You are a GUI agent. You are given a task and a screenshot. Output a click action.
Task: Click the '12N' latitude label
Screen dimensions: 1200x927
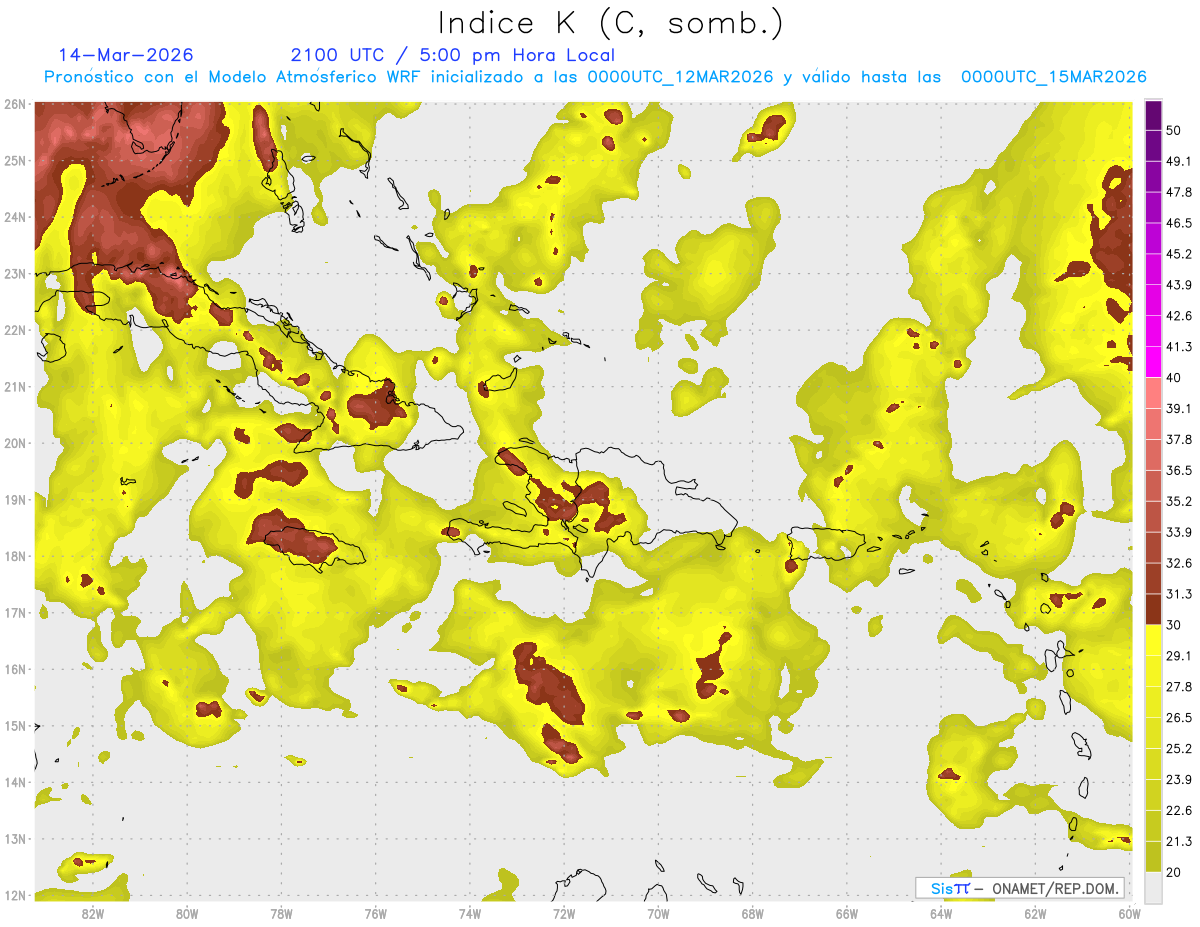pyautogui.click(x=15, y=895)
